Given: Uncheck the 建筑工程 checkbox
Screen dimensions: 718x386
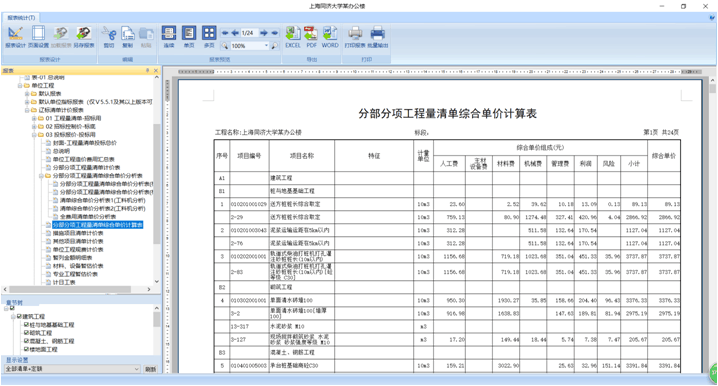Looking at the screenshot, I should click(19, 316).
